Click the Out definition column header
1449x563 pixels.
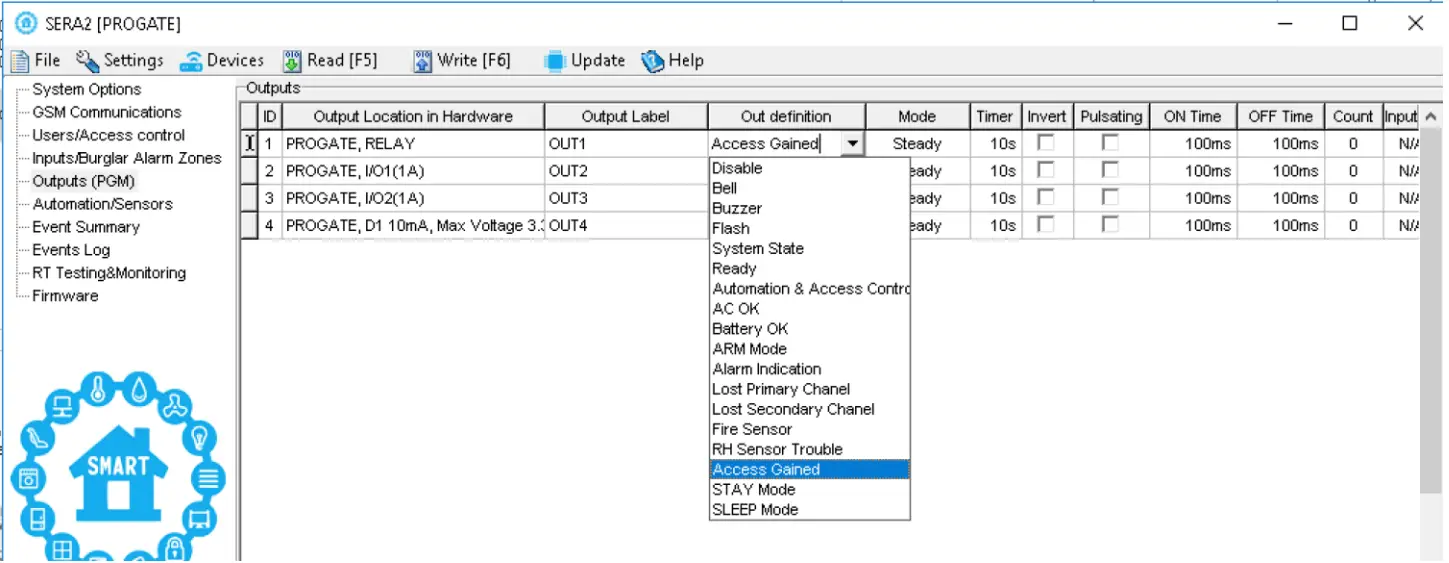(786, 116)
